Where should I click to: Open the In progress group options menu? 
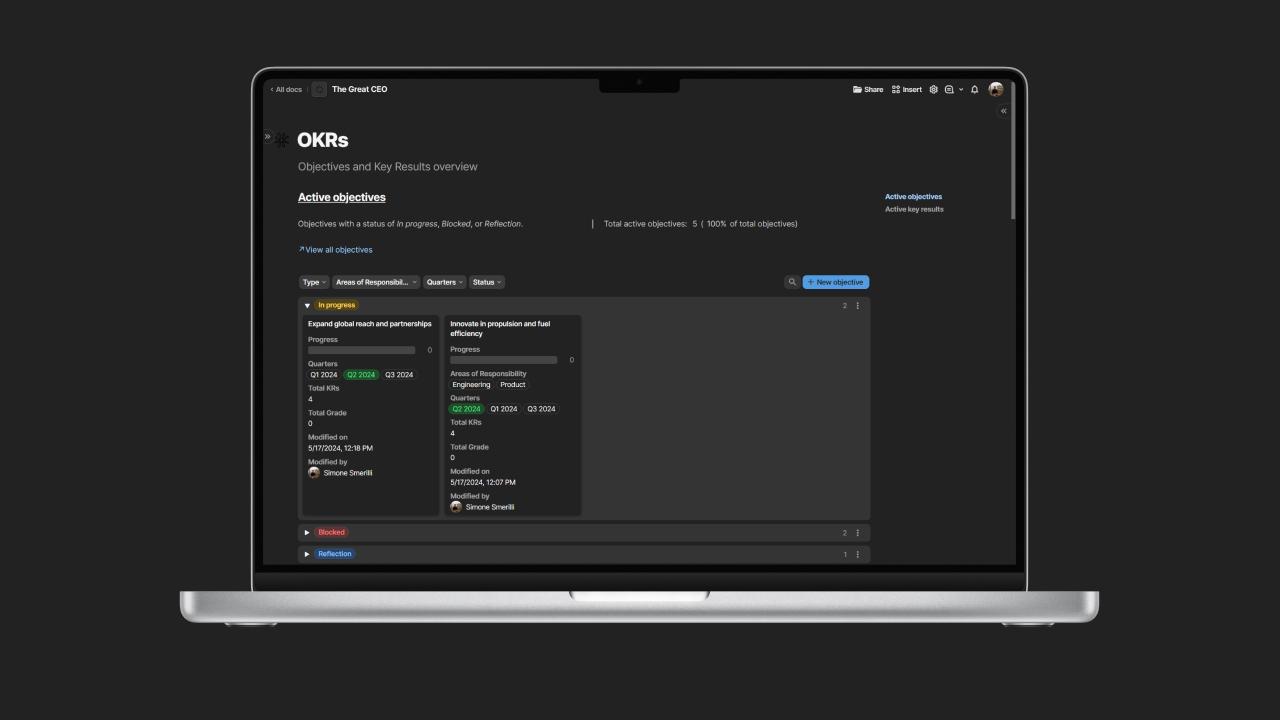857,306
